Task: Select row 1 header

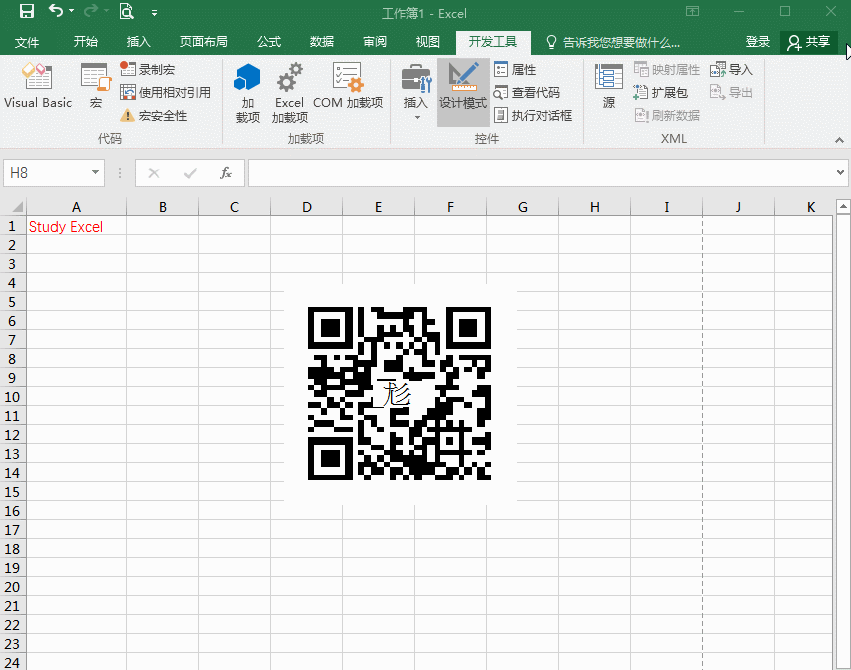Action: pyautogui.click(x=12, y=226)
